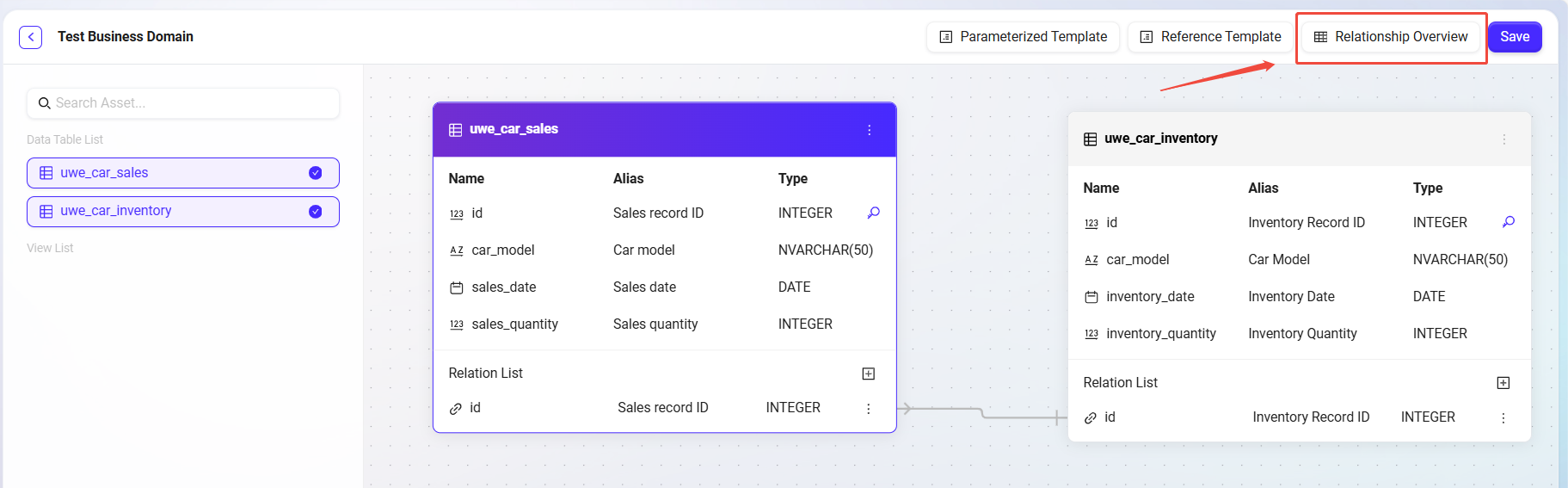1568x488 pixels.
Task: Add a relation in uwe_car_sales Relation List
Action: coord(868,374)
